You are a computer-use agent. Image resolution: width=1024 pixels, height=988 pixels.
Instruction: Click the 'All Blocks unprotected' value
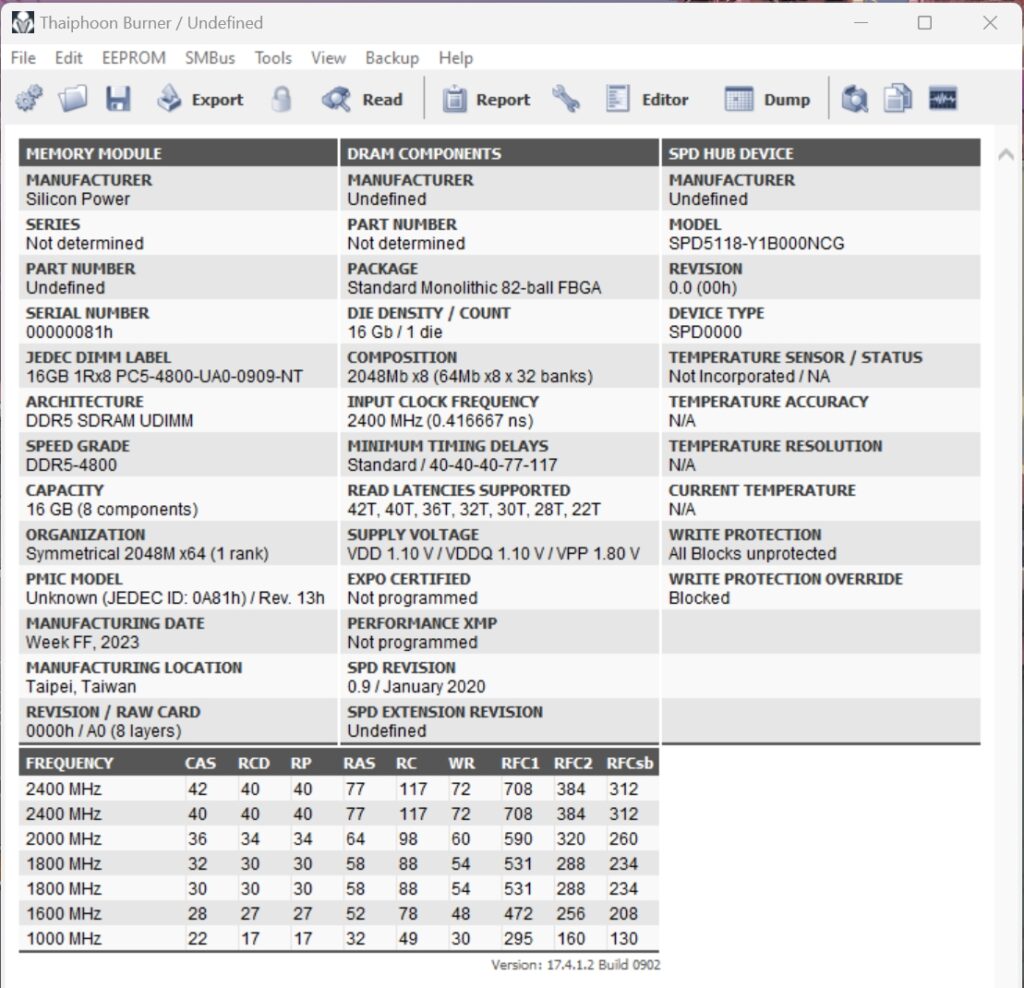coord(752,554)
